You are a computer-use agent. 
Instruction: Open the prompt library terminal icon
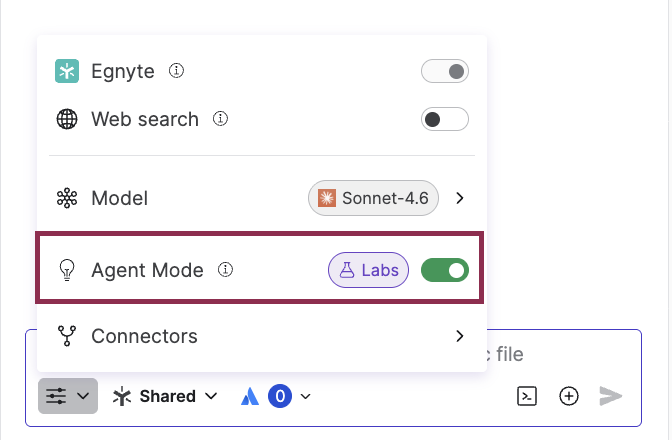(x=526, y=396)
